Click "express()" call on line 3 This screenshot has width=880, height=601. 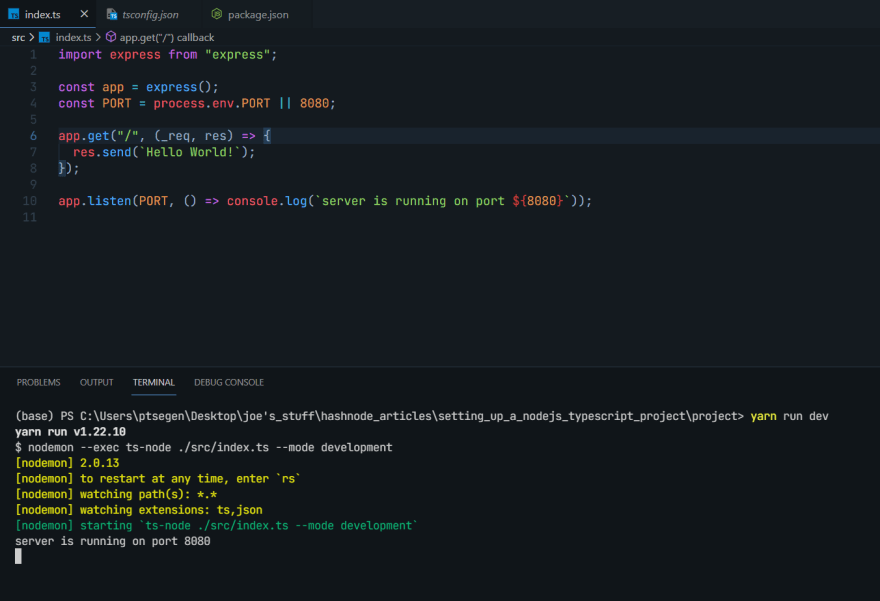(178, 87)
